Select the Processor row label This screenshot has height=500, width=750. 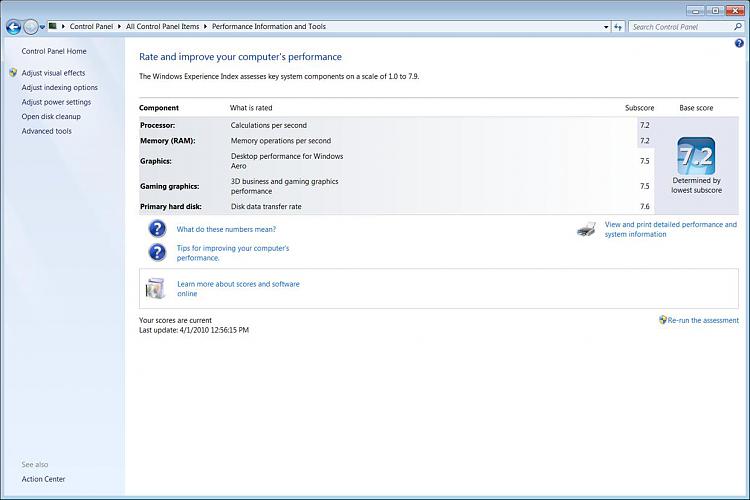pos(157,125)
